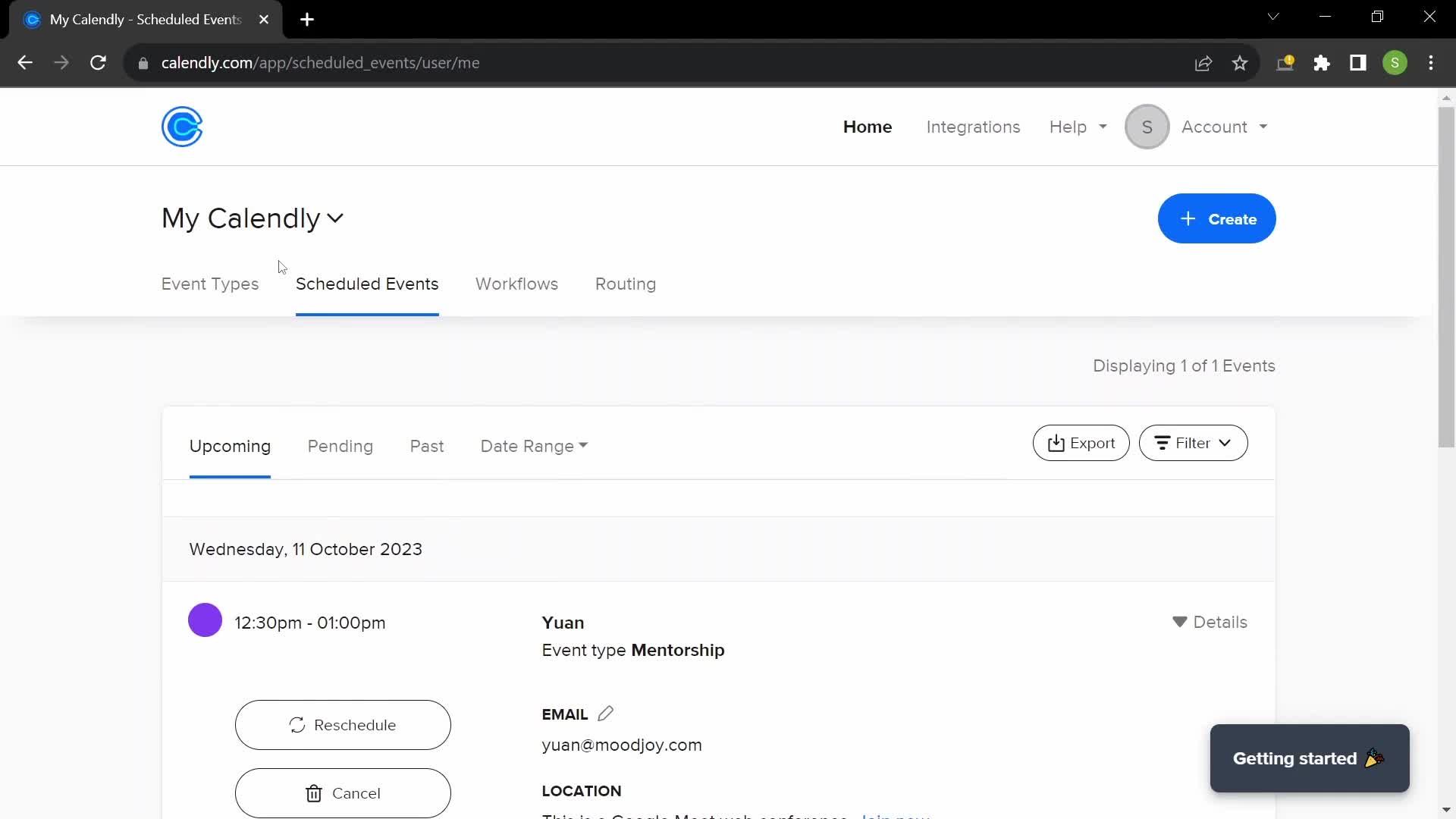Click the Details dropdown chevron icon
This screenshot has height=819, width=1456.
pyautogui.click(x=1179, y=621)
